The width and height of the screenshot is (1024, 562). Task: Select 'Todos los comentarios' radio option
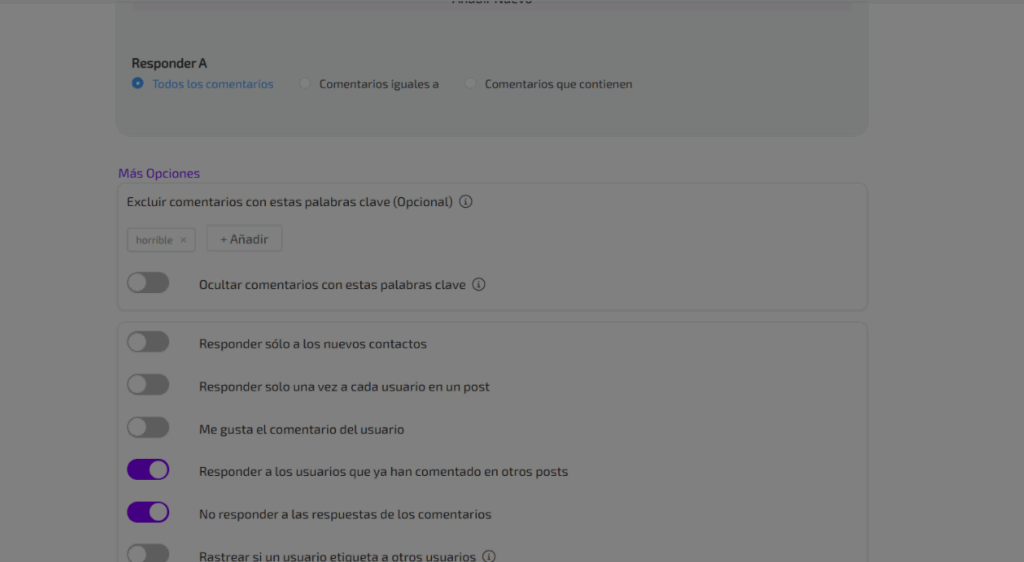pos(138,84)
